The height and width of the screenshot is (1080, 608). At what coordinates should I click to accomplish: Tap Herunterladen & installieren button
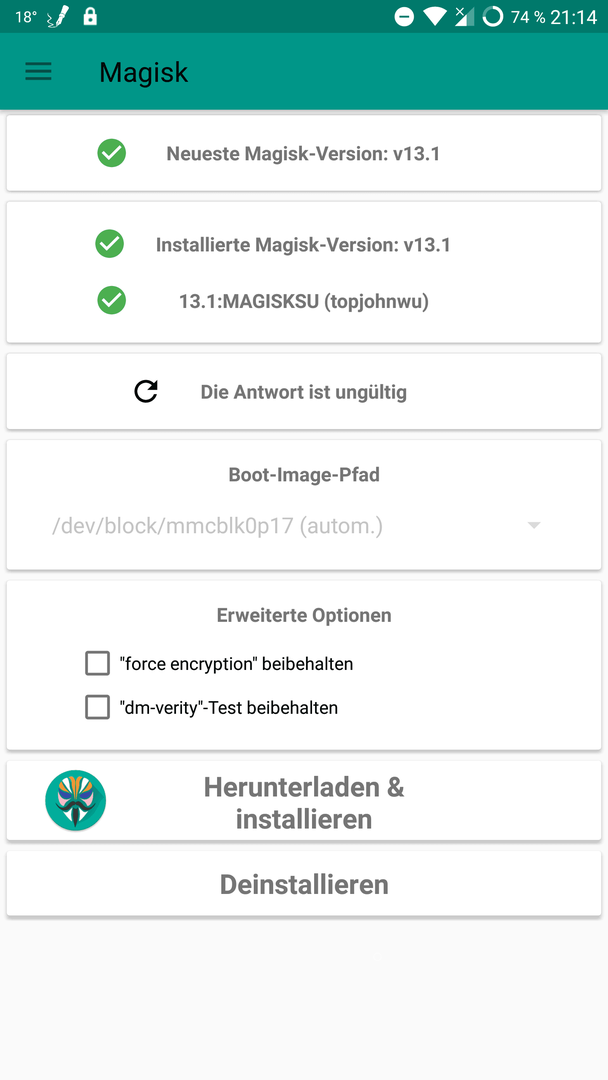(304, 801)
